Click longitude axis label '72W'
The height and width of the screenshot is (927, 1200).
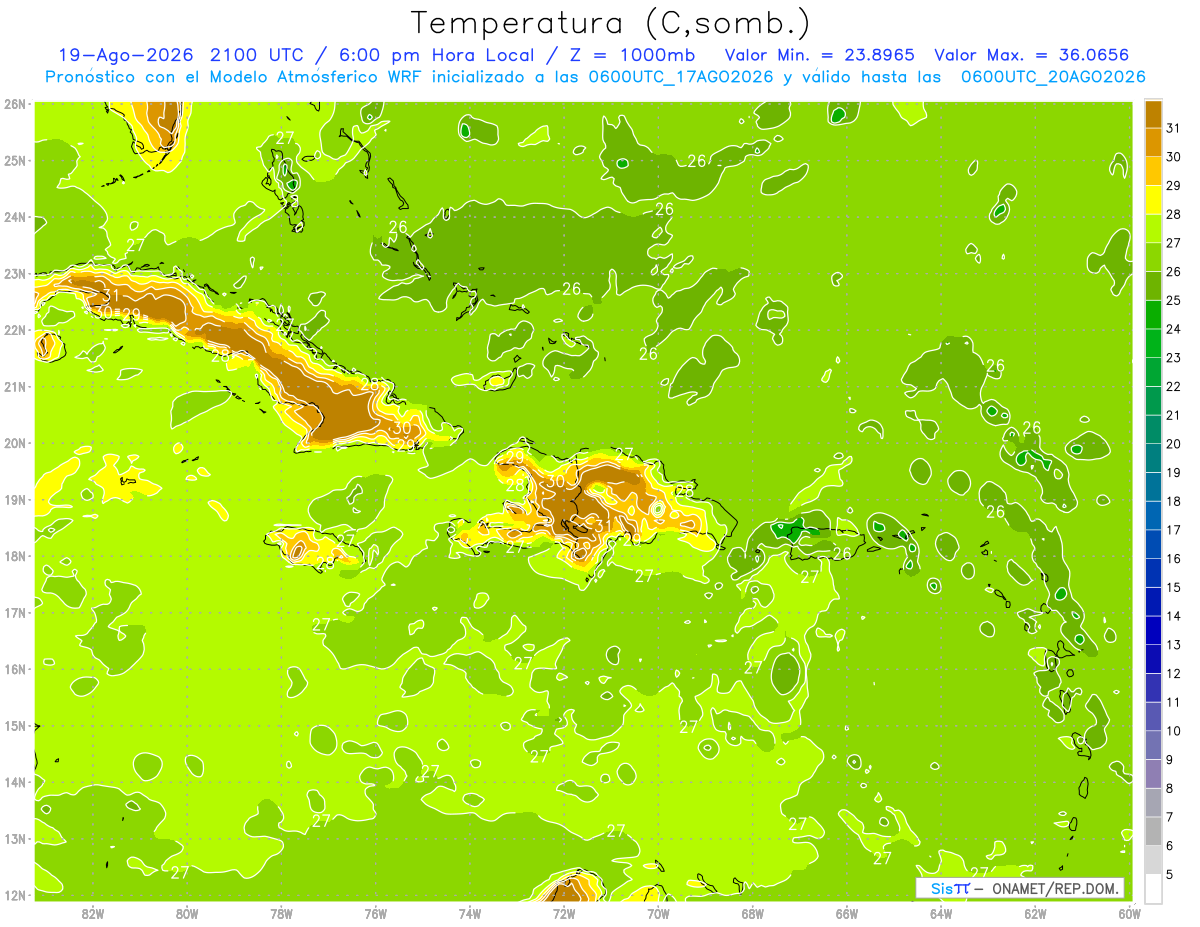pos(564,913)
